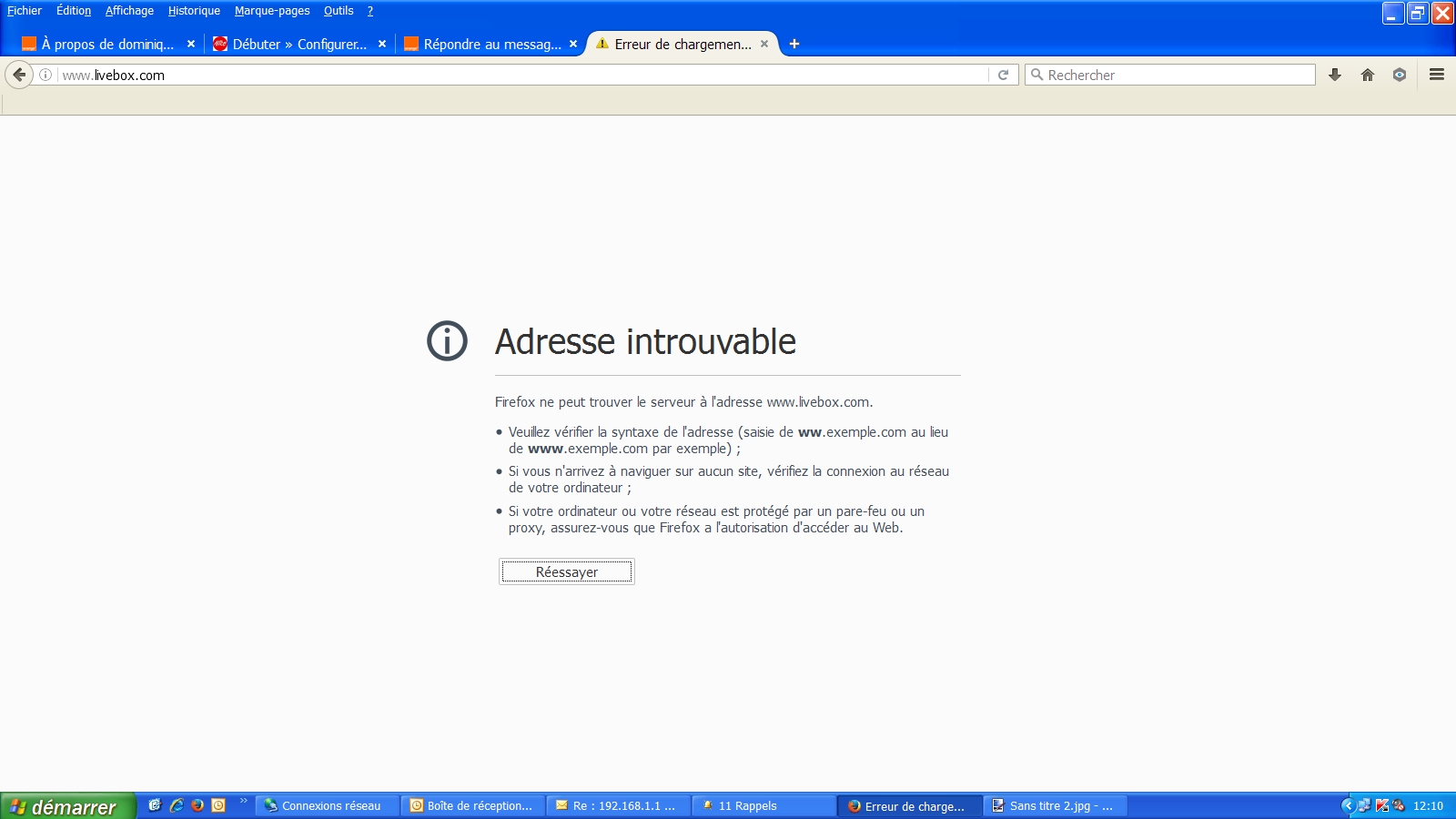1456x819 pixels.
Task: Open the Édition menu
Action: [74, 11]
